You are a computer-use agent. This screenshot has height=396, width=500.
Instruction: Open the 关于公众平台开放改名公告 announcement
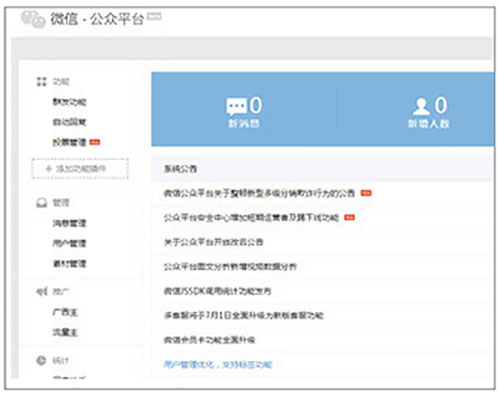[x=213, y=242]
